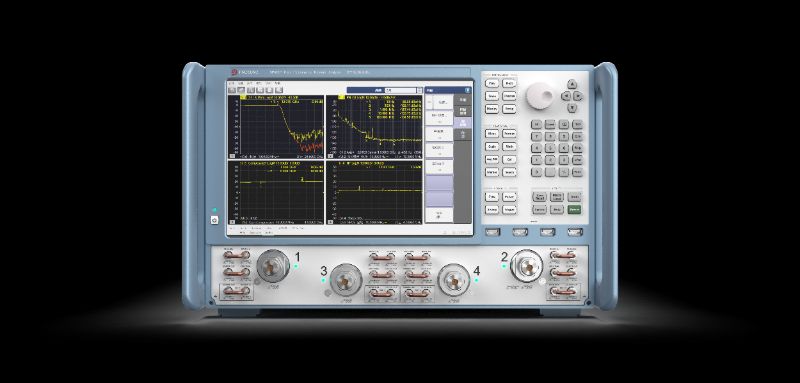Screen dimensions: 800x383
Task: Click the port 4 test connector
Action: coord(454,279)
